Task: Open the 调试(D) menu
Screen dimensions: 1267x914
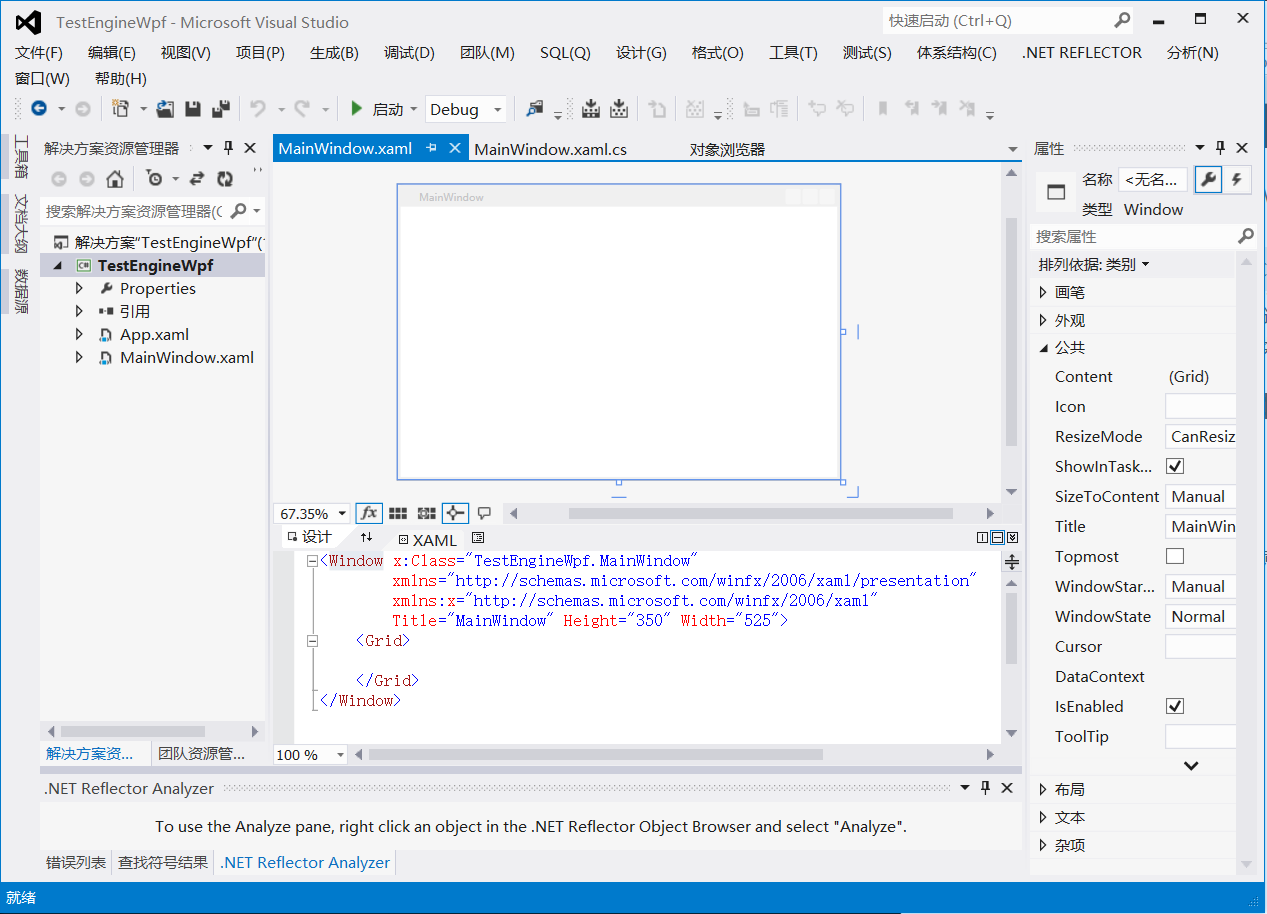Action: pyautogui.click(x=409, y=53)
